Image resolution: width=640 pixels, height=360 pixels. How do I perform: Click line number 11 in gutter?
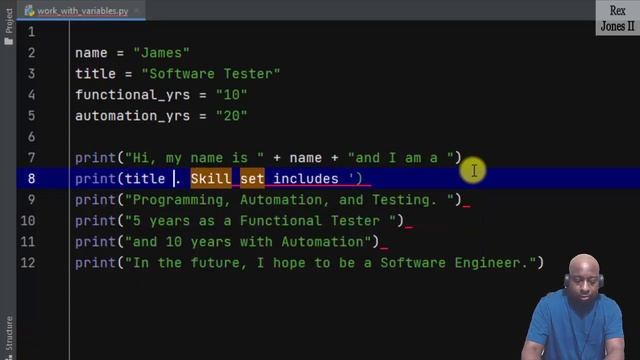pos(28,242)
